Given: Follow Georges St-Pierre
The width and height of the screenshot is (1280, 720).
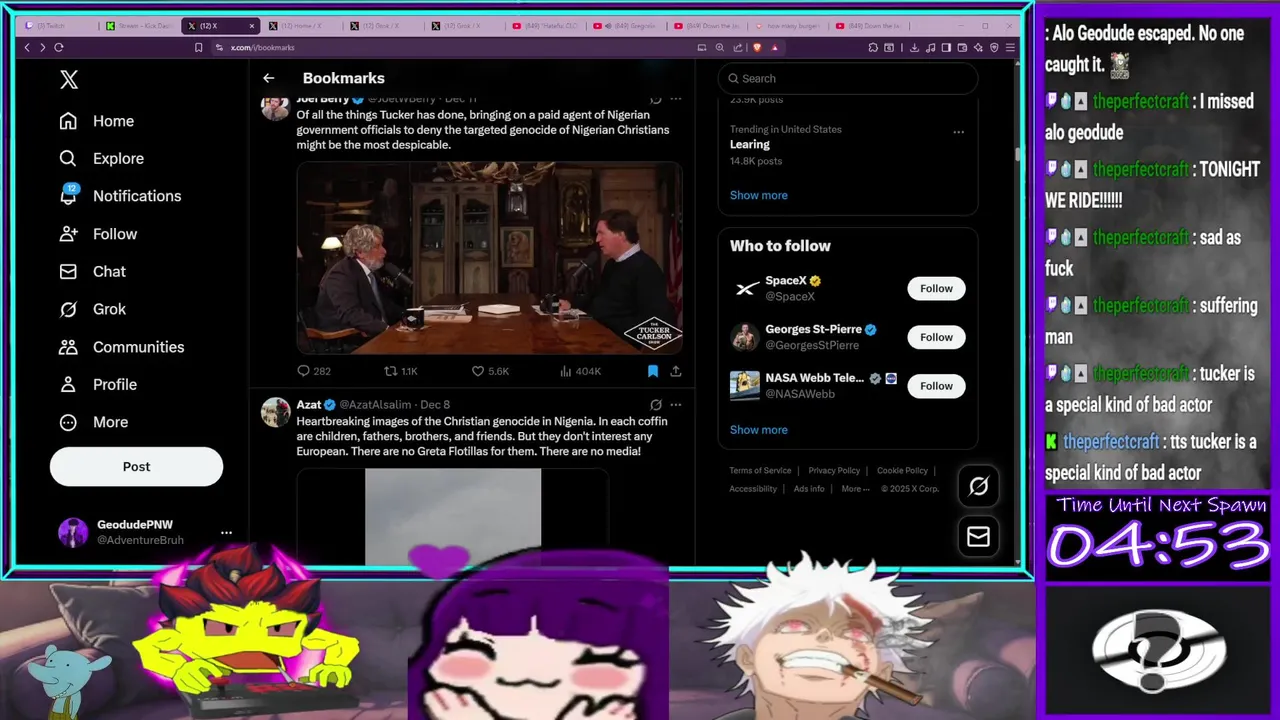Looking at the screenshot, I should pyautogui.click(x=936, y=337).
